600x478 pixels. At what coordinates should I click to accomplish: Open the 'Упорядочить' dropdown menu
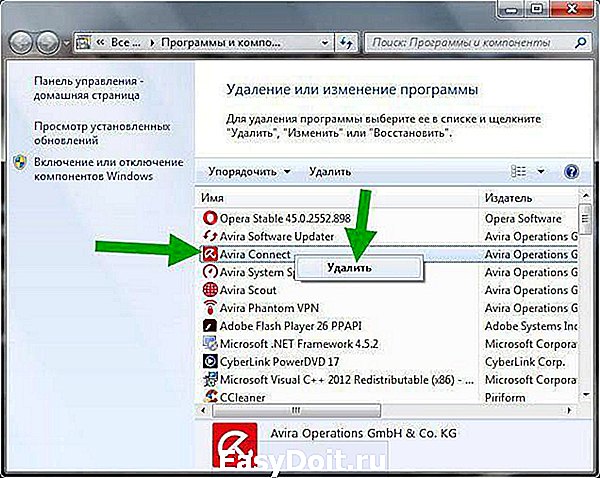click(x=249, y=171)
